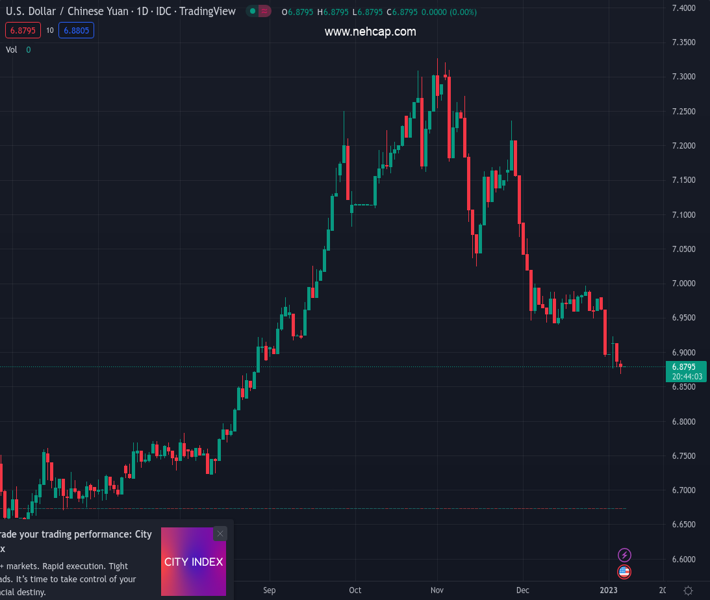Click the OHLC values in chart legend
The image size is (710, 600).
[x=380, y=12]
